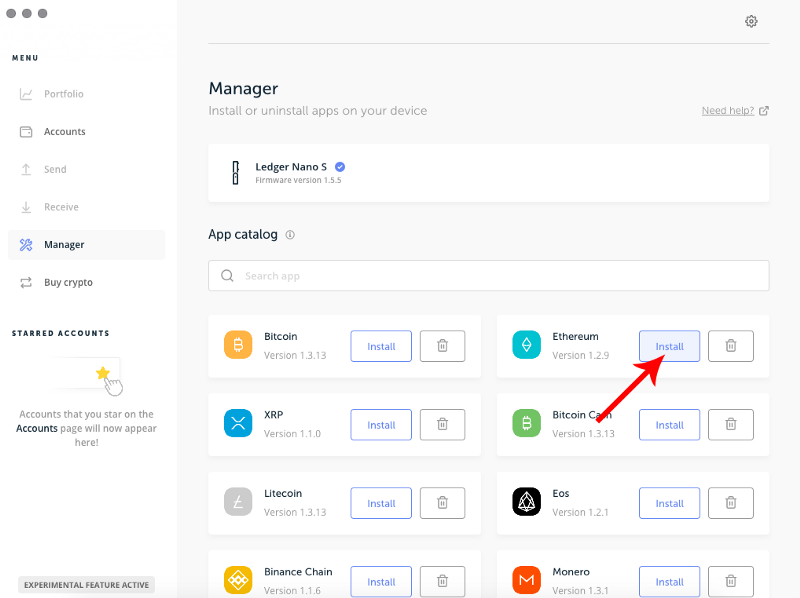This screenshot has height=598, width=800.
Task: Uninstall Binance Chain using the trash icon
Action: (x=442, y=582)
